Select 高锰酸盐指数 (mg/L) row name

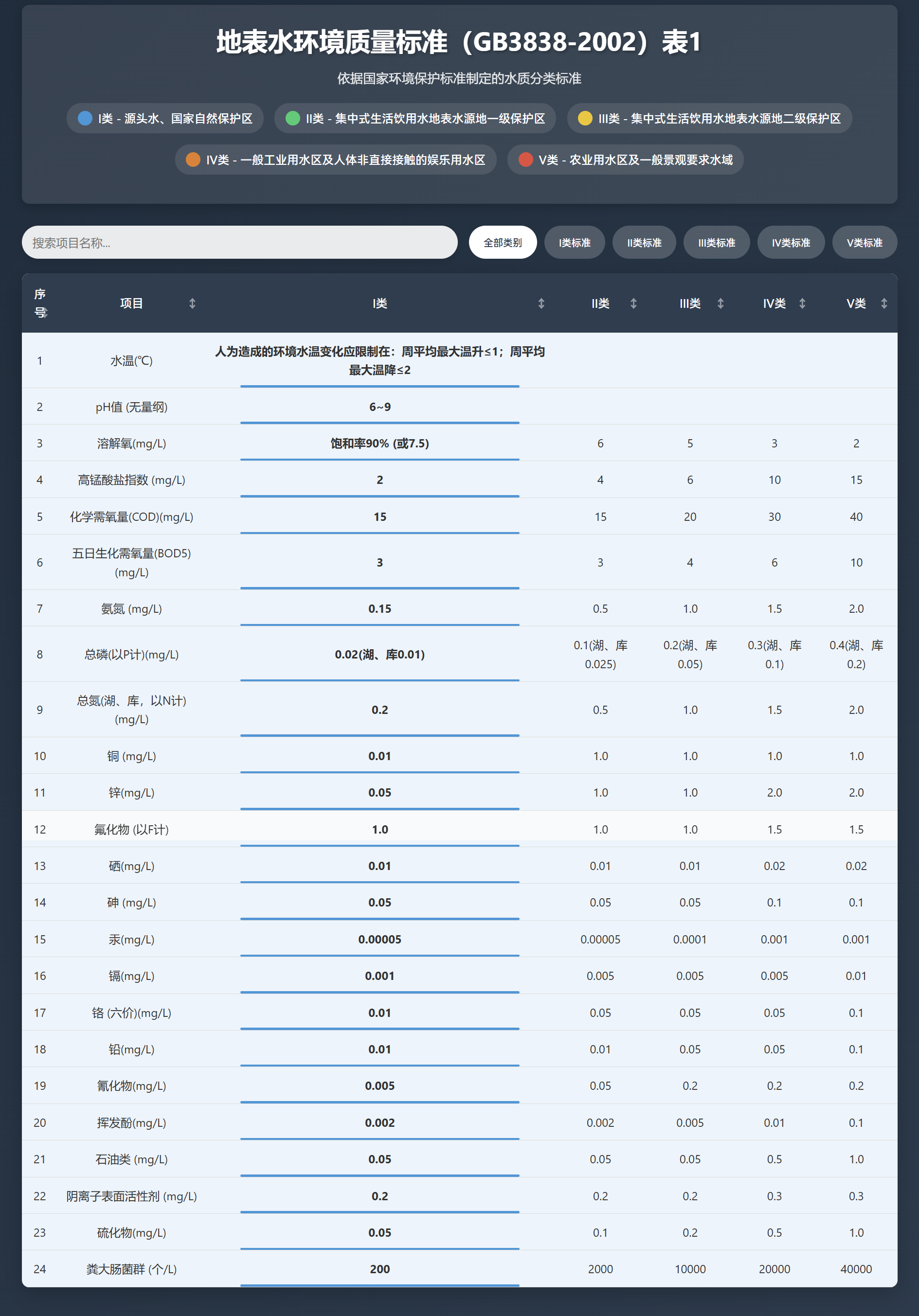(131, 480)
